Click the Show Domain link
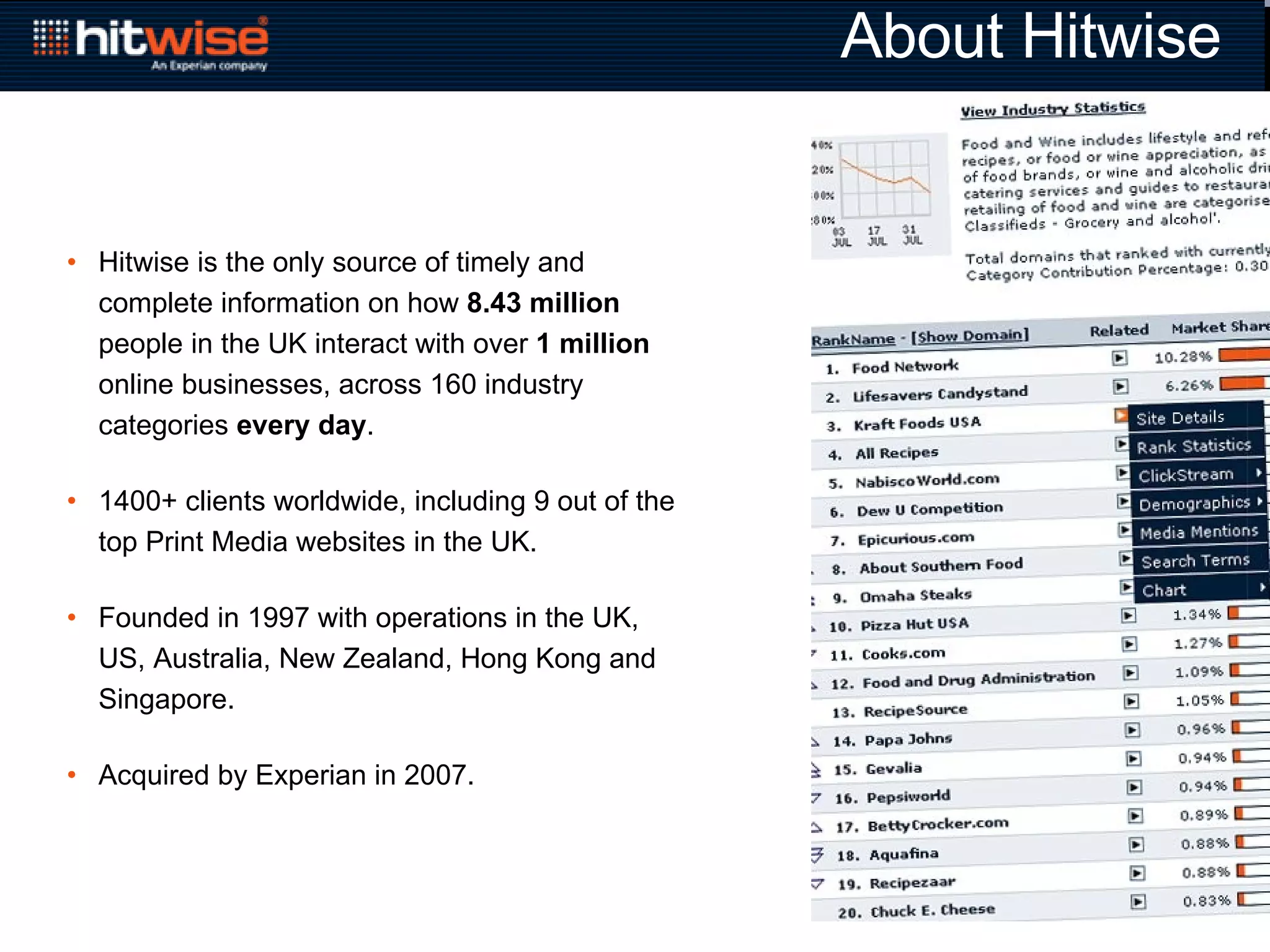Image resolution: width=1270 pixels, height=952 pixels. click(x=969, y=336)
